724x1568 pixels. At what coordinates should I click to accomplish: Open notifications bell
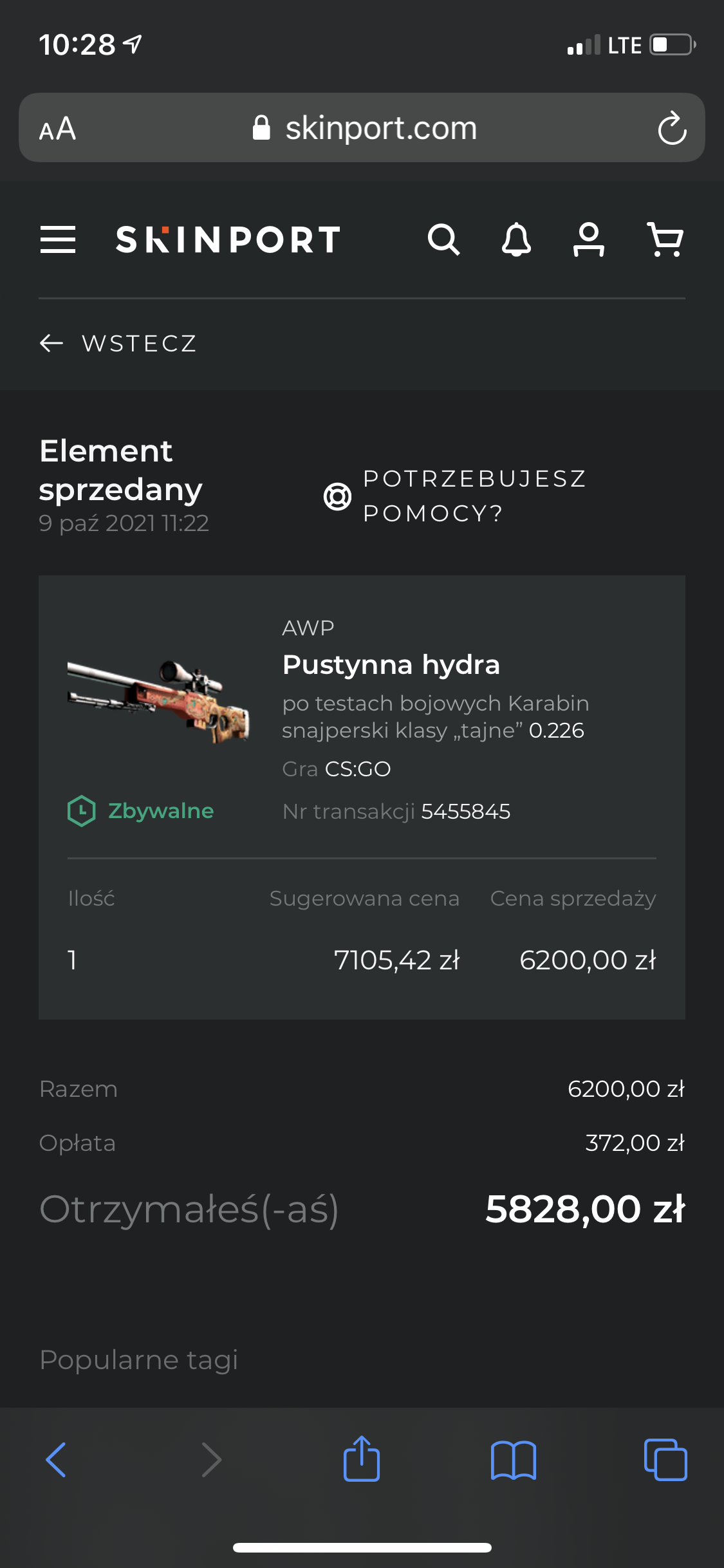pos(516,240)
